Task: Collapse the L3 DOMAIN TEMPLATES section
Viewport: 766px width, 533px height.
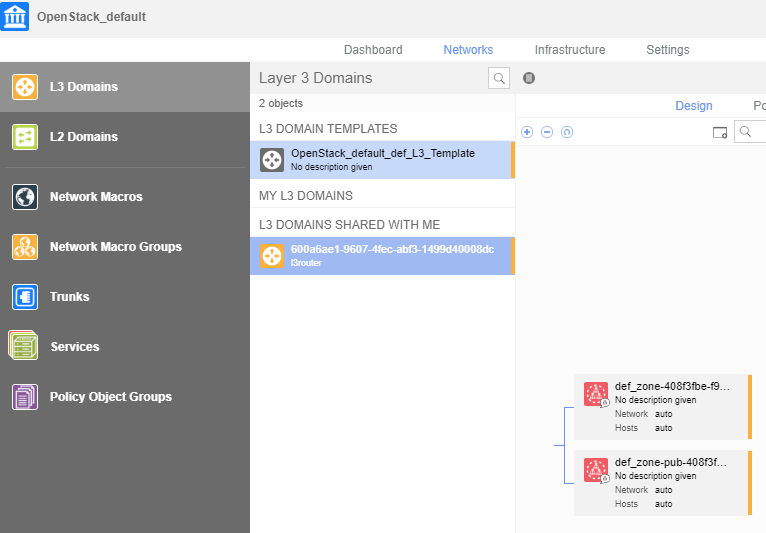Action: pyautogui.click(x=328, y=129)
